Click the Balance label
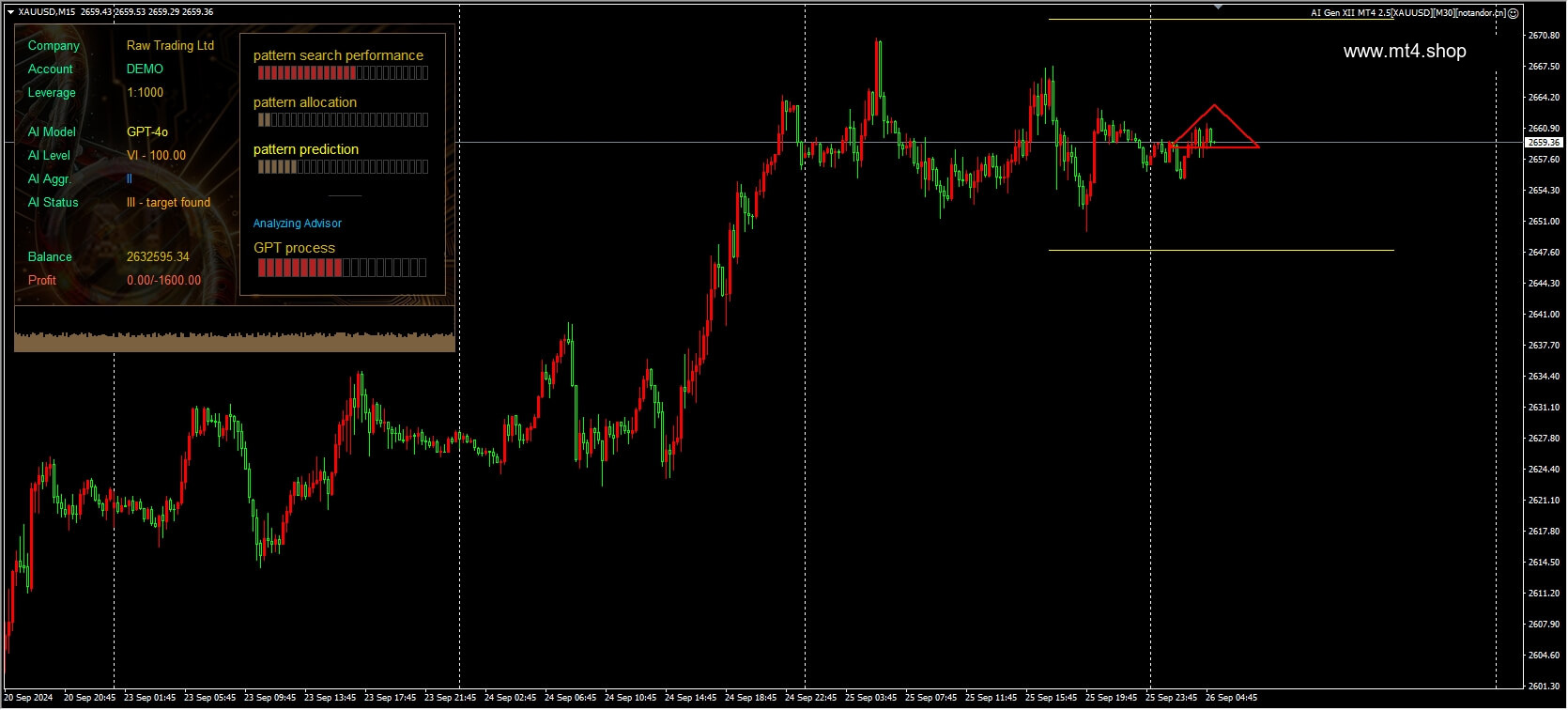This screenshot has width=1568, height=710. pyautogui.click(x=50, y=256)
